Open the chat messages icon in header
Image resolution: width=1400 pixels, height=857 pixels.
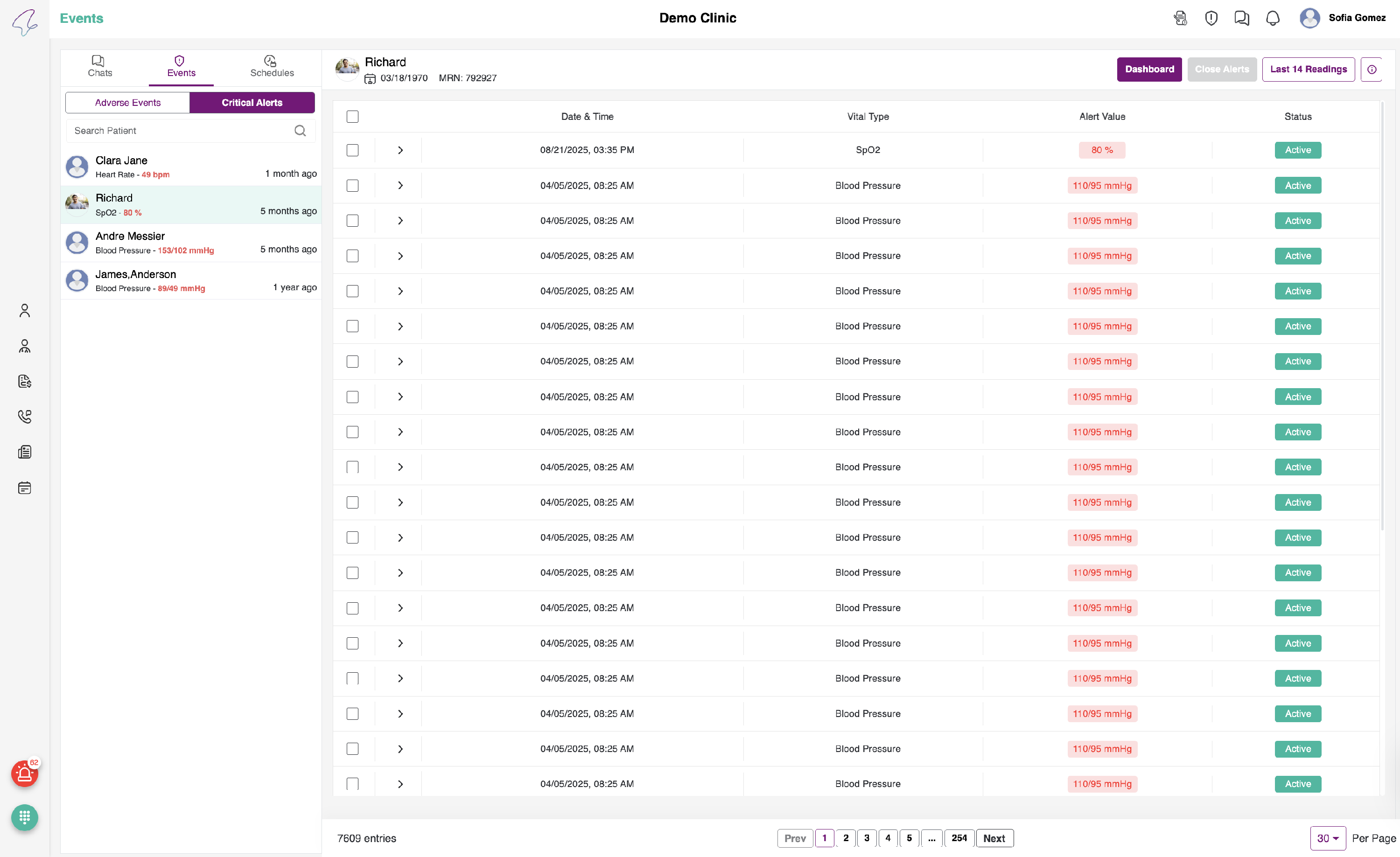[1241, 18]
